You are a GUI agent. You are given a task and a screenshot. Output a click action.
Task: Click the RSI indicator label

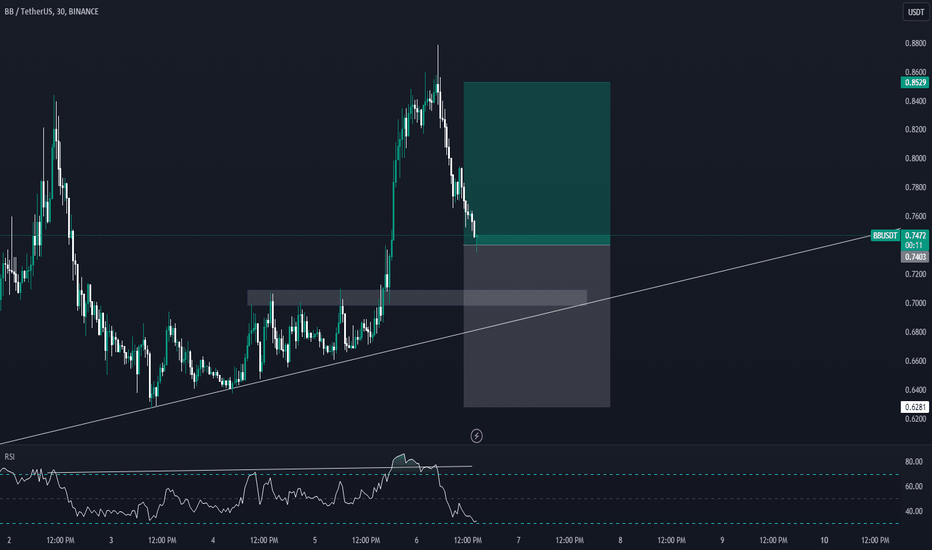10,457
